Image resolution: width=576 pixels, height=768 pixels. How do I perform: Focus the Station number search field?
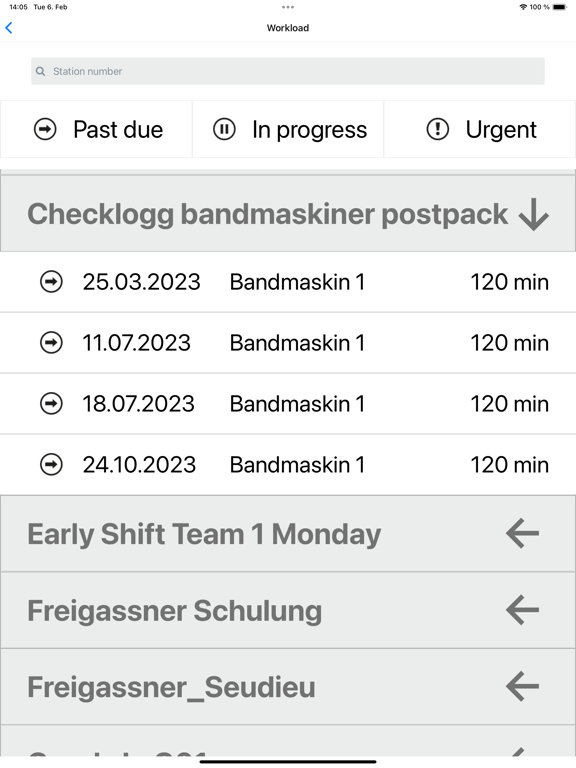[288, 72]
